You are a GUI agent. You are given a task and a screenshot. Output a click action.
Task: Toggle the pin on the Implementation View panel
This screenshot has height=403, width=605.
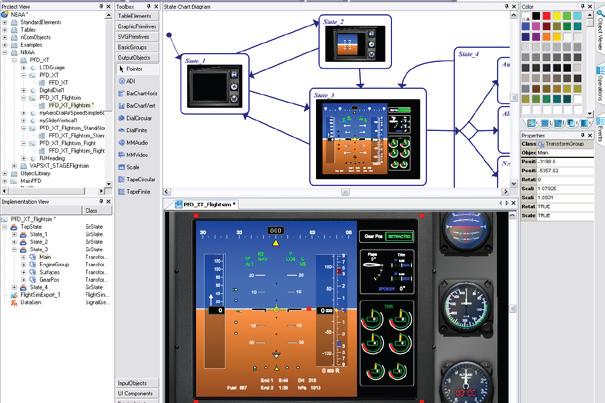pyautogui.click(x=100, y=201)
